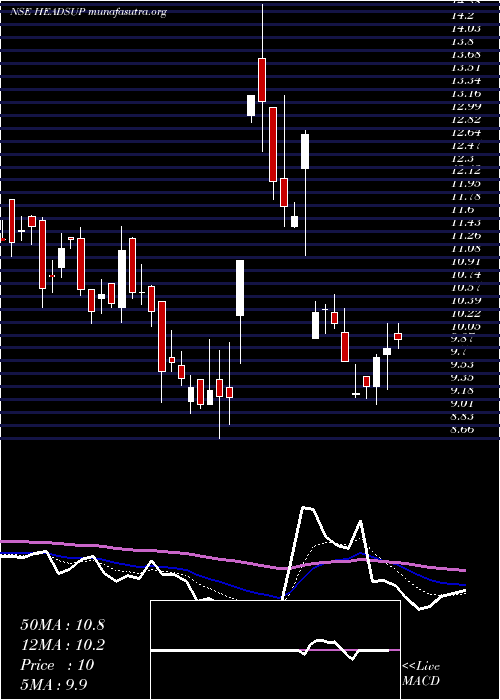Select the Price : 10 readout
The height and width of the screenshot is (700, 500).
(x=57, y=665)
